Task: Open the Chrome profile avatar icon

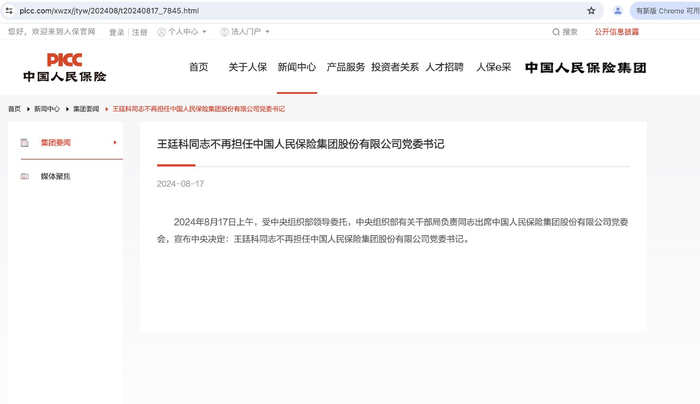Action: (x=618, y=11)
